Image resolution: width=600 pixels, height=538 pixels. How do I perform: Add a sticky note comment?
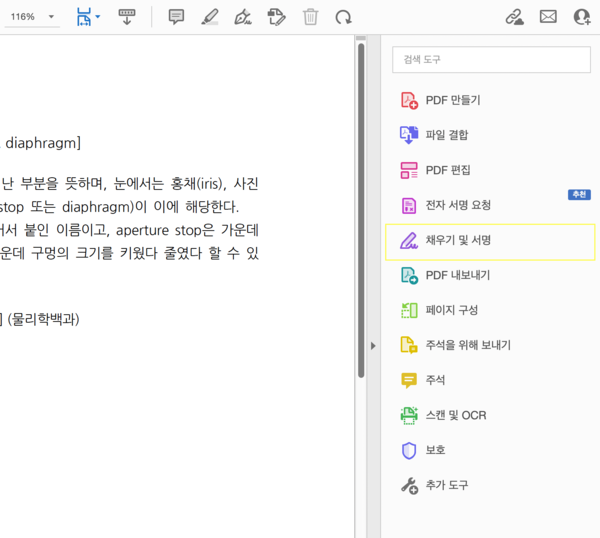tap(176, 17)
